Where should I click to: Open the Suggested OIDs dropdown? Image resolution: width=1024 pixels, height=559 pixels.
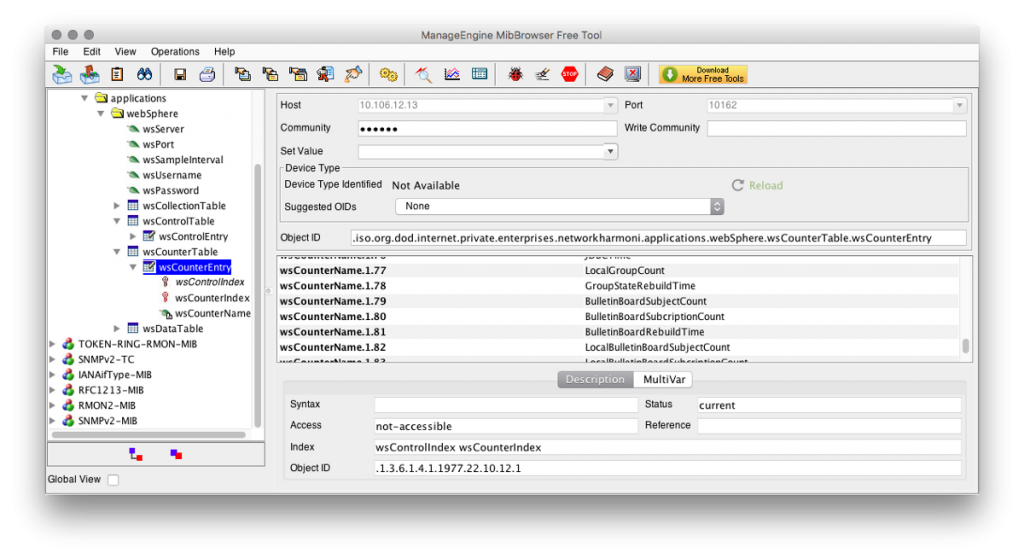point(559,206)
